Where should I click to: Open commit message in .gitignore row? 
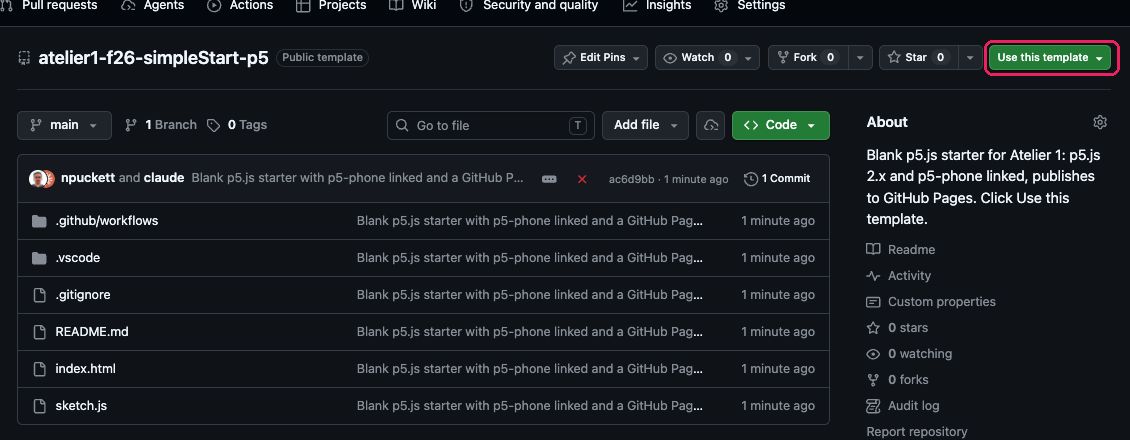click(530, 295)
